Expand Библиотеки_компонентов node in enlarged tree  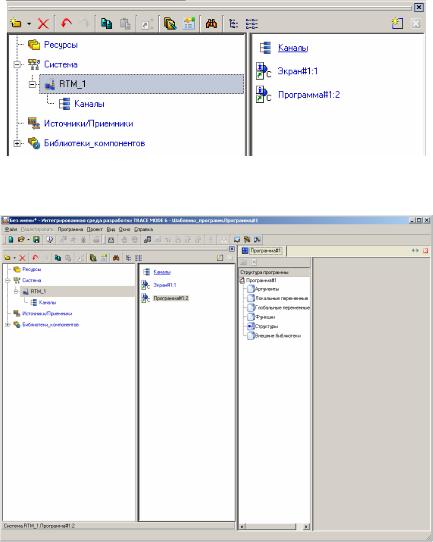click(17, 143)
